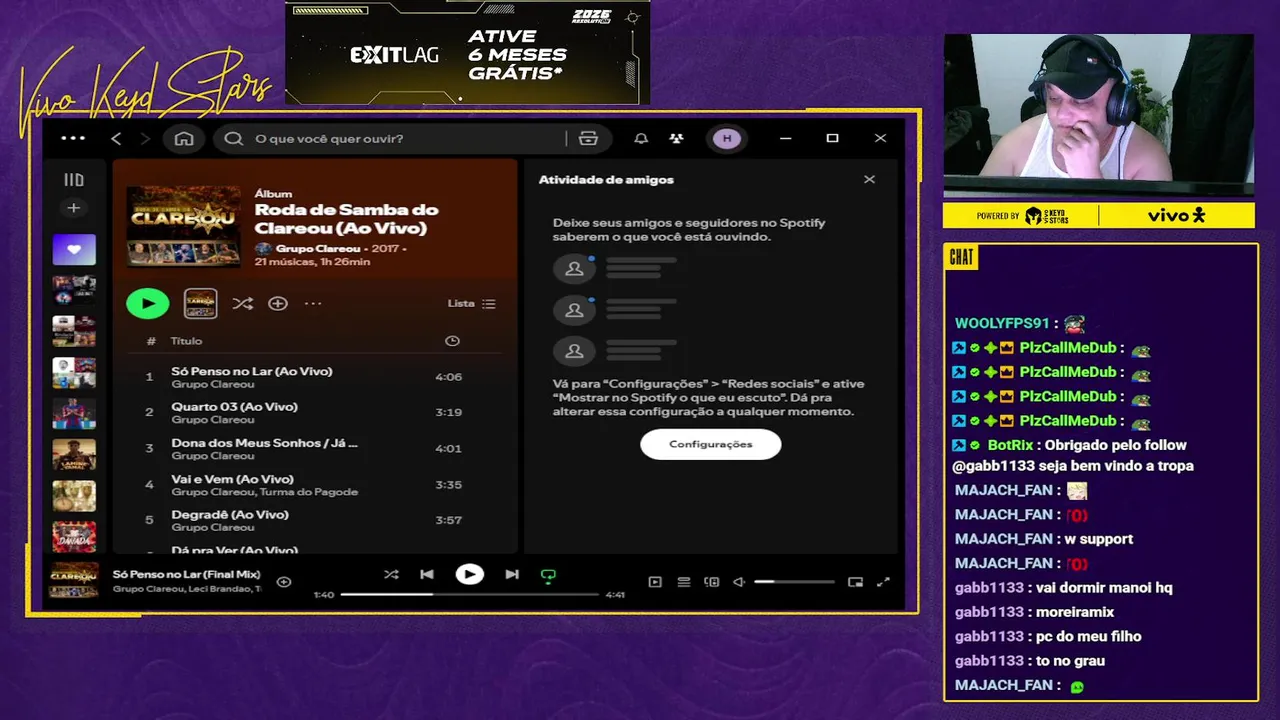
Task: Sort tracks by the duration clock icon
Action: pos(452,341)
